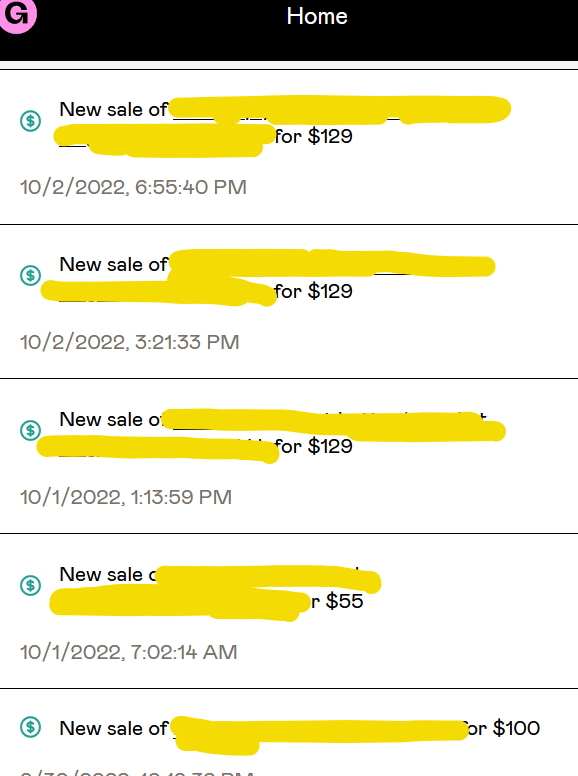
Task: Click the timestamp 10/1/2022, 7:02:14 AM
Action: [x=129, y=652]
